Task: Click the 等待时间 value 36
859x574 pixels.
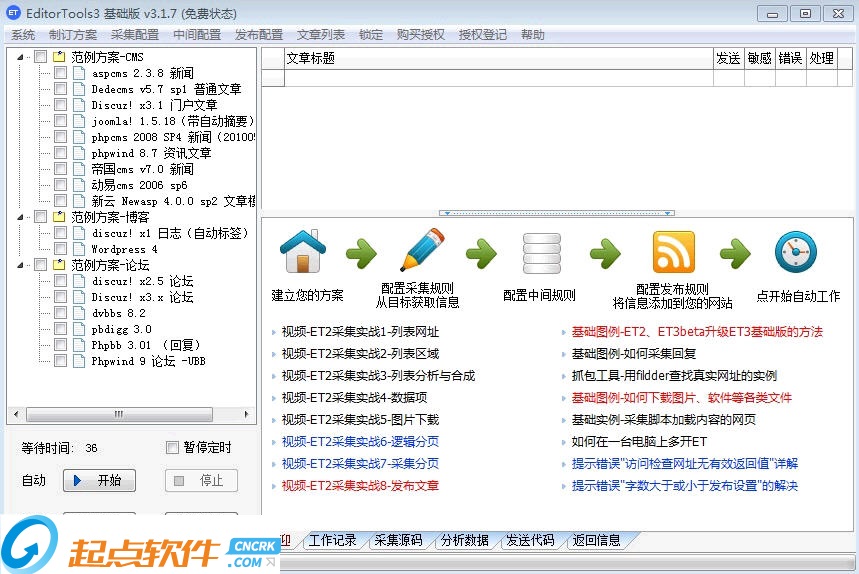Action: coord(91,448)
